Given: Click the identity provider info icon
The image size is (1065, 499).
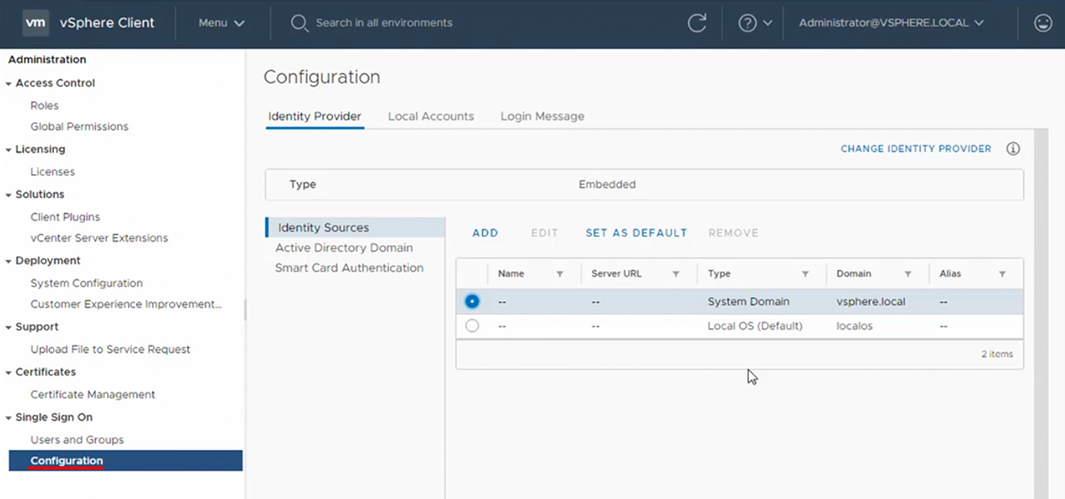Looking at the screenshot, I should tap(1013, 149).
